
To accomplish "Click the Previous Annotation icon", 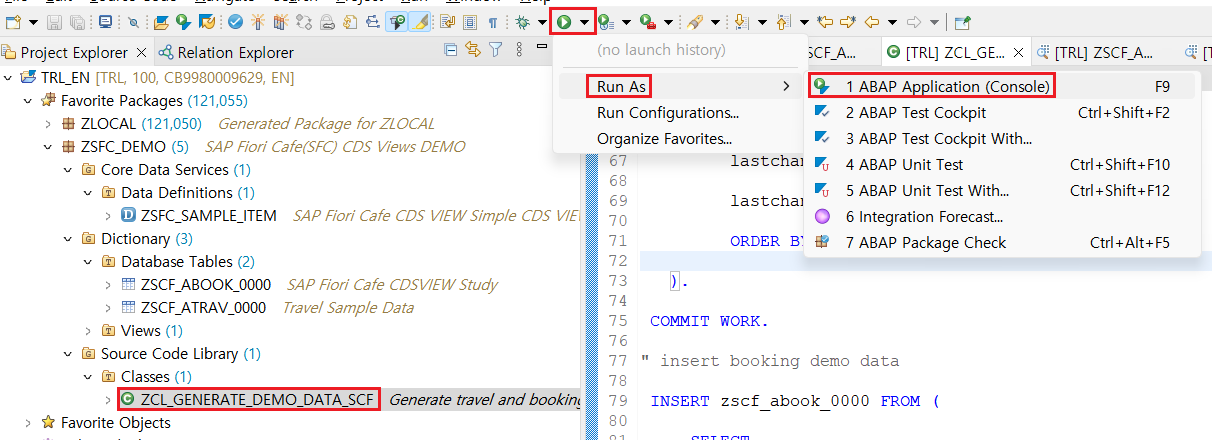I will [x=783, y=22].
